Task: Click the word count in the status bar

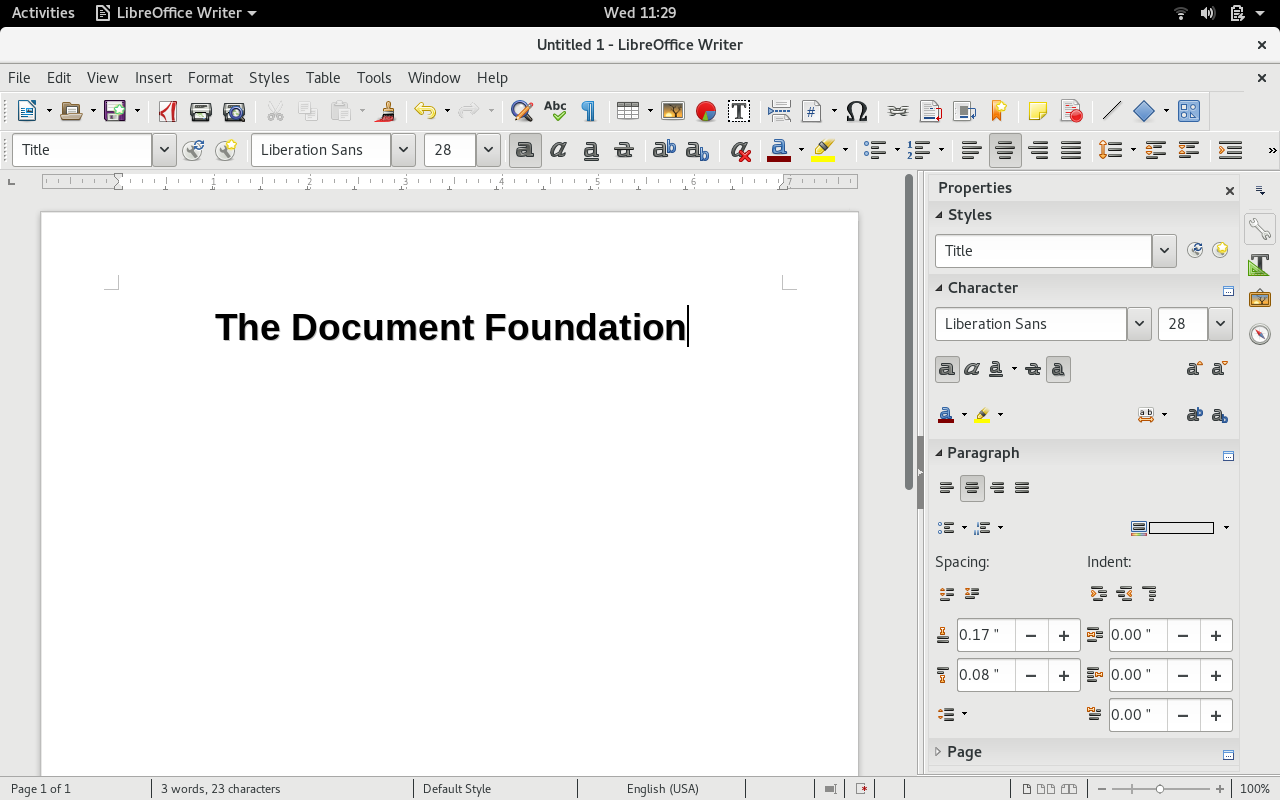Action: point(220,789)
